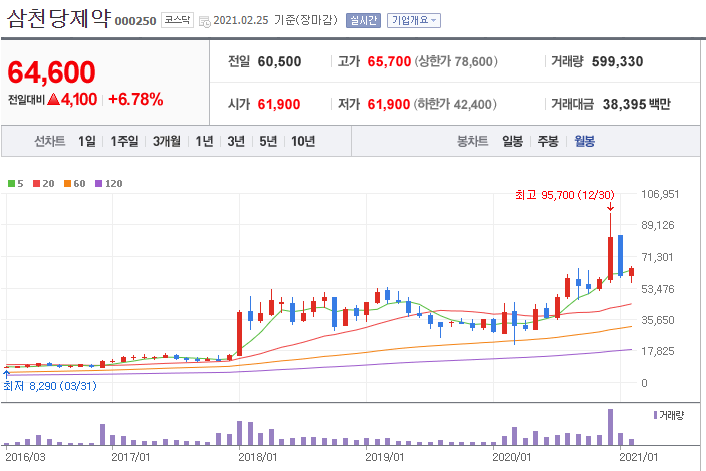
Task: Select the 10년 line chart tab
Action: tap(303, 141)
